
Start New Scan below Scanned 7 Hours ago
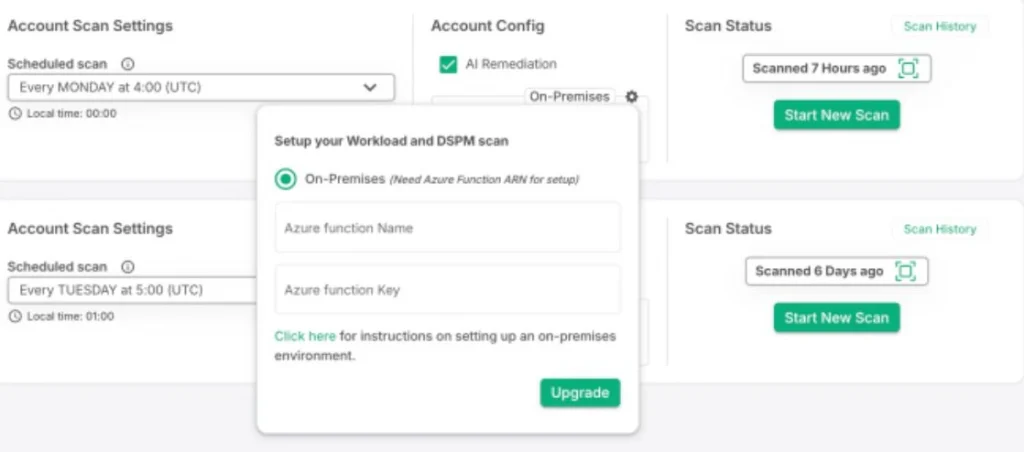[x=836, y=115]
